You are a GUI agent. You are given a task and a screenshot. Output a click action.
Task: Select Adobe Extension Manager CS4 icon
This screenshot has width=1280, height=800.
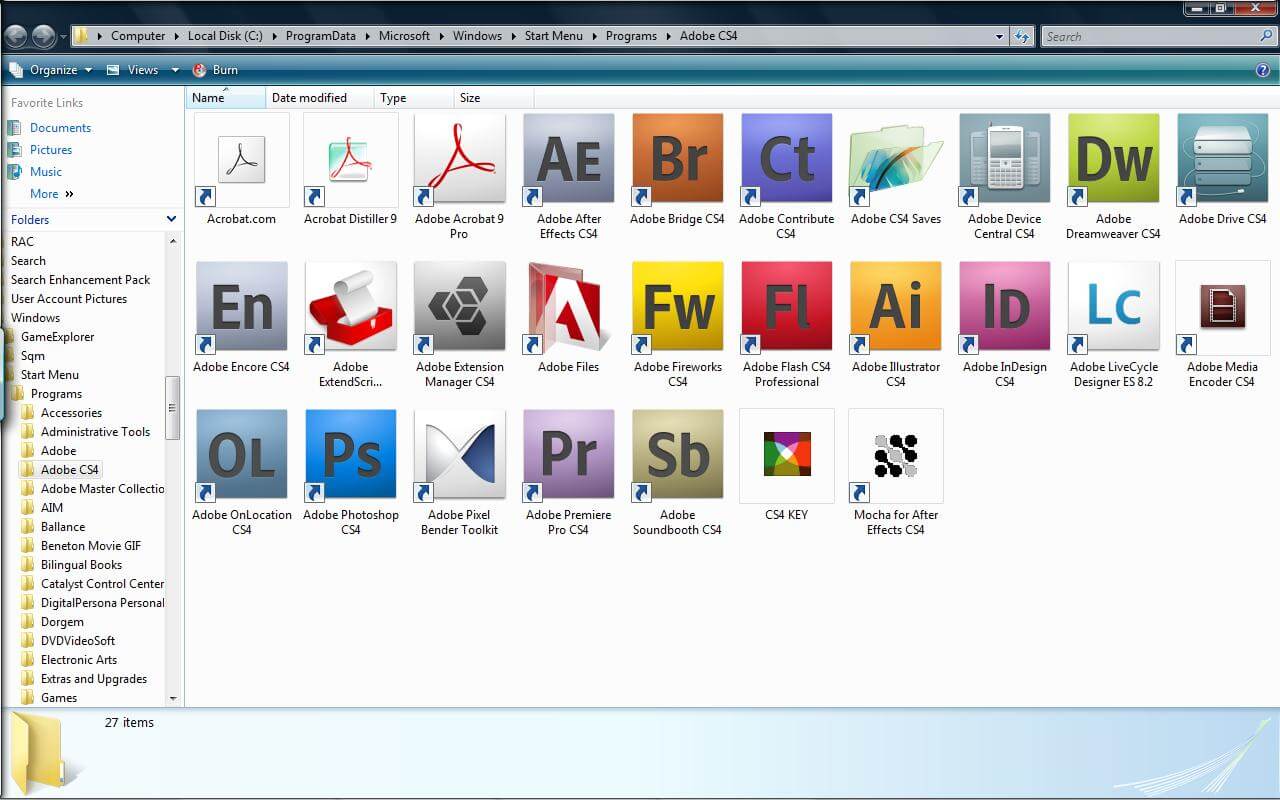point(459,308)
